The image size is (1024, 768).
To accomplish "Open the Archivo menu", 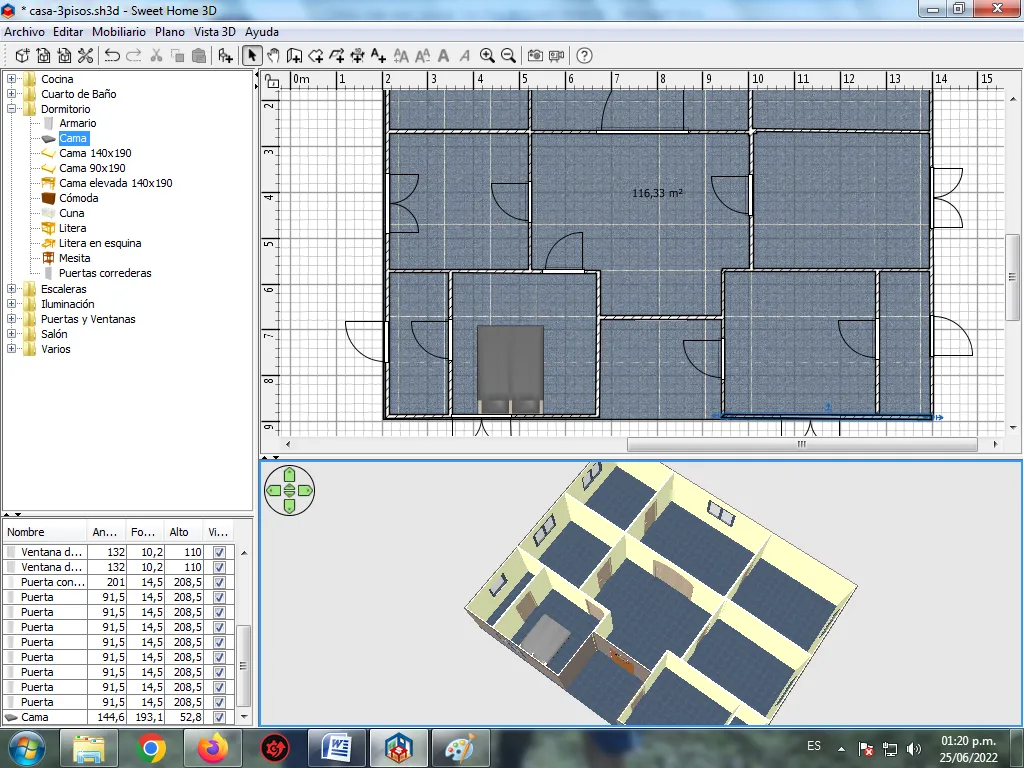I will click(24, 32).
